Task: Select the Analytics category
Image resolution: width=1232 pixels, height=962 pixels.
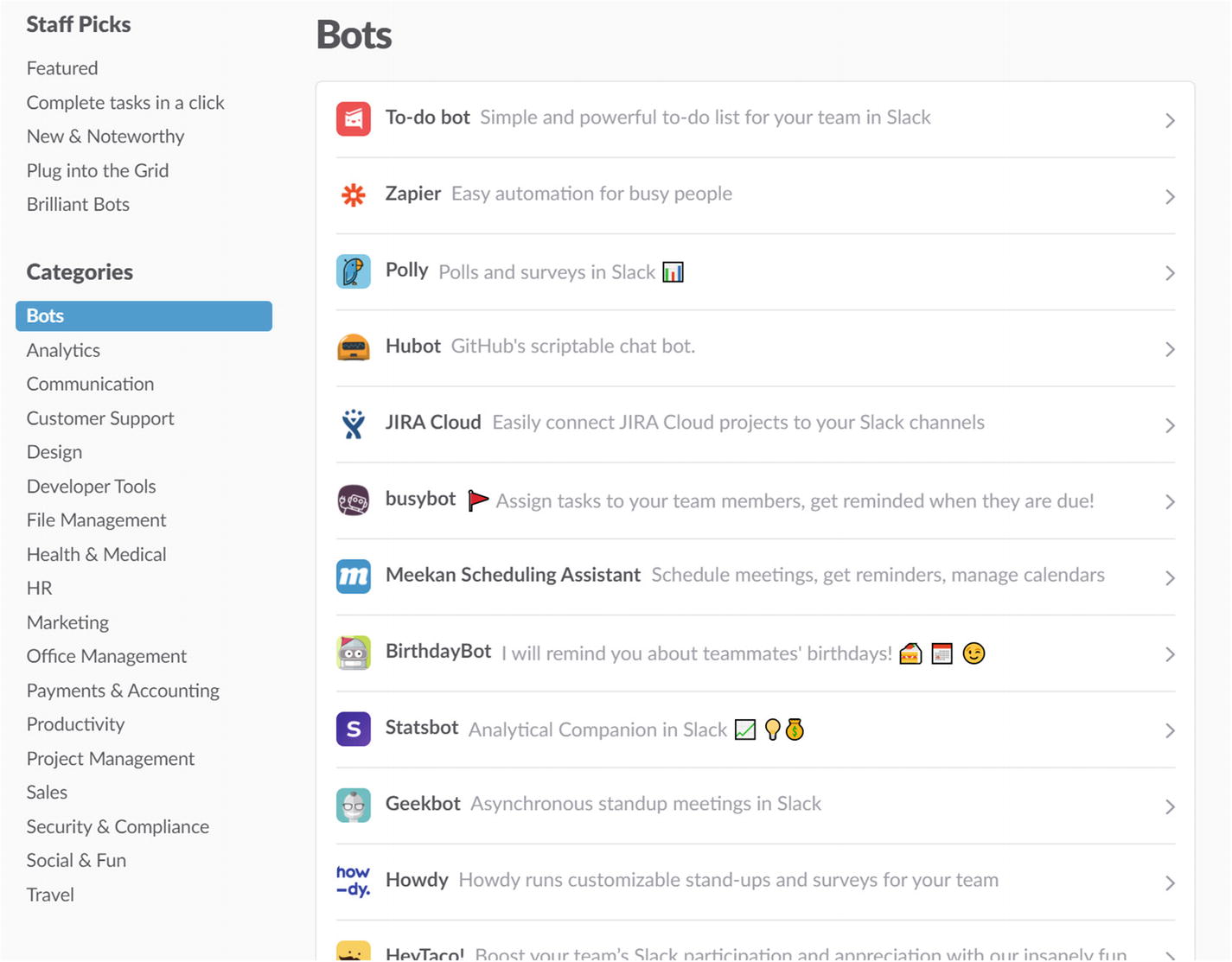Action: pyautogui.click(x=63, y=350)
